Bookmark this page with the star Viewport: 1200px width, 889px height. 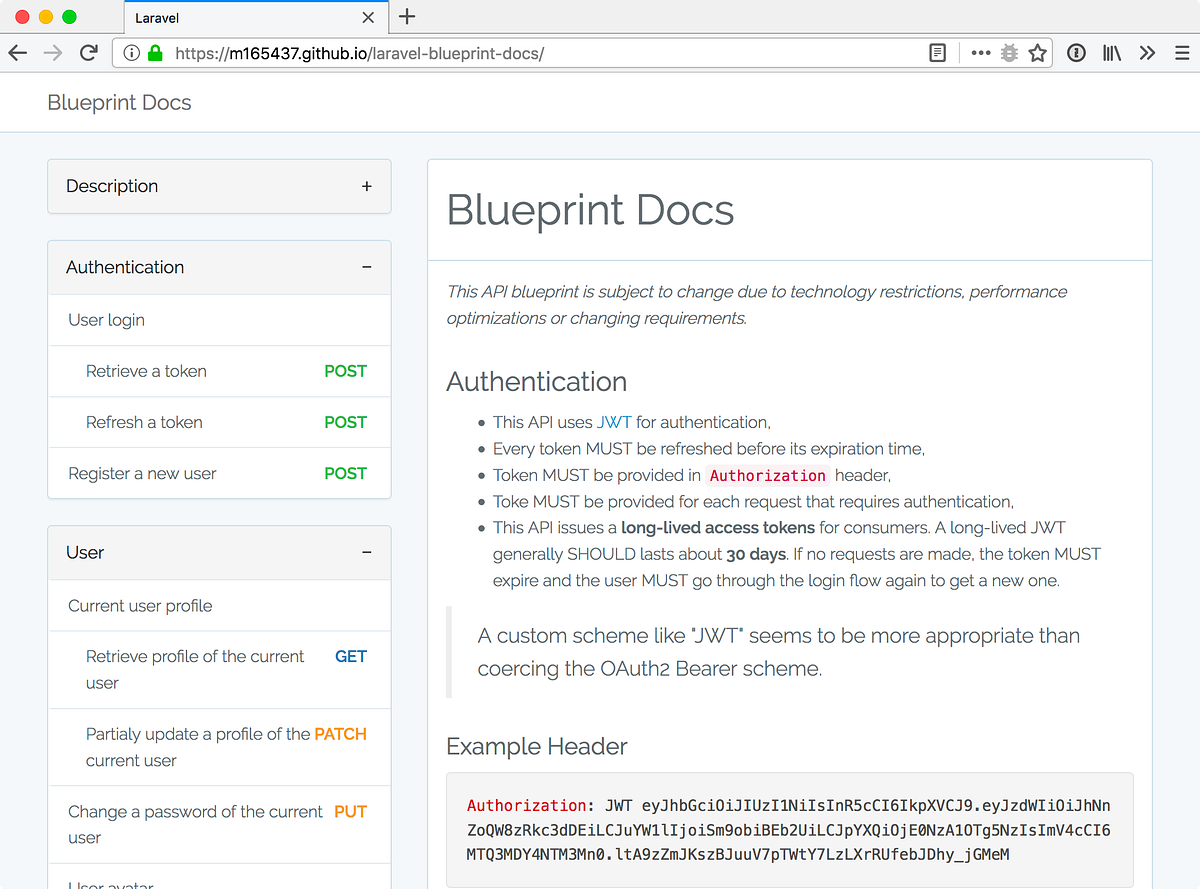[1038, 53]
